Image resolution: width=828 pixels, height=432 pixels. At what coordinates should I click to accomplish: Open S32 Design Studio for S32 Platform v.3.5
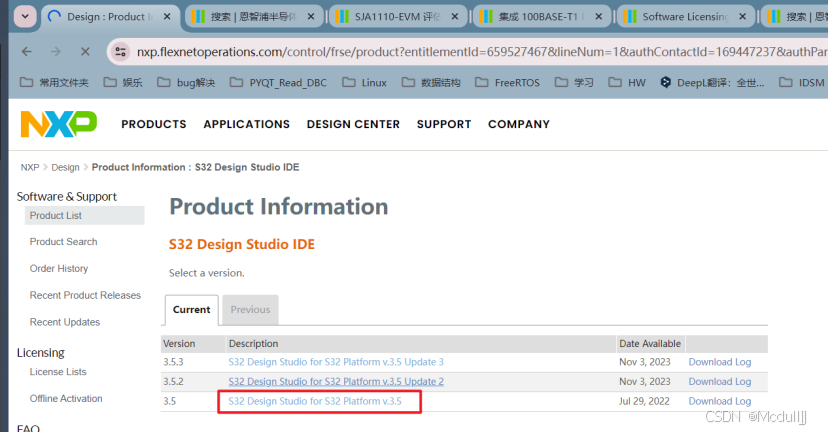pos(315,401)
